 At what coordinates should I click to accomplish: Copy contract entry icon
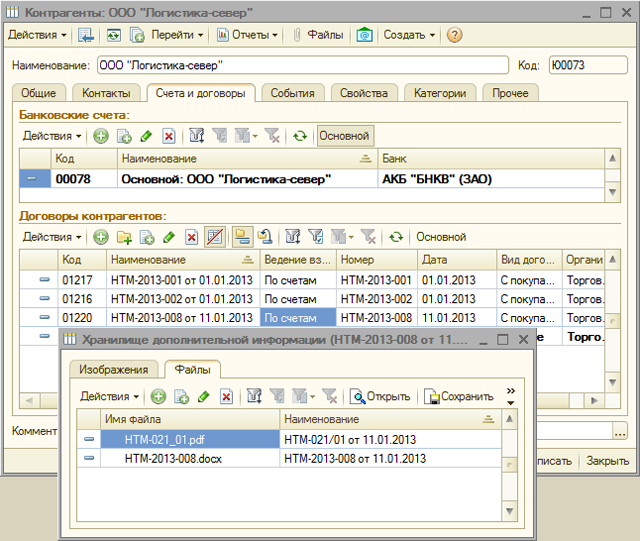pos(147,237)
